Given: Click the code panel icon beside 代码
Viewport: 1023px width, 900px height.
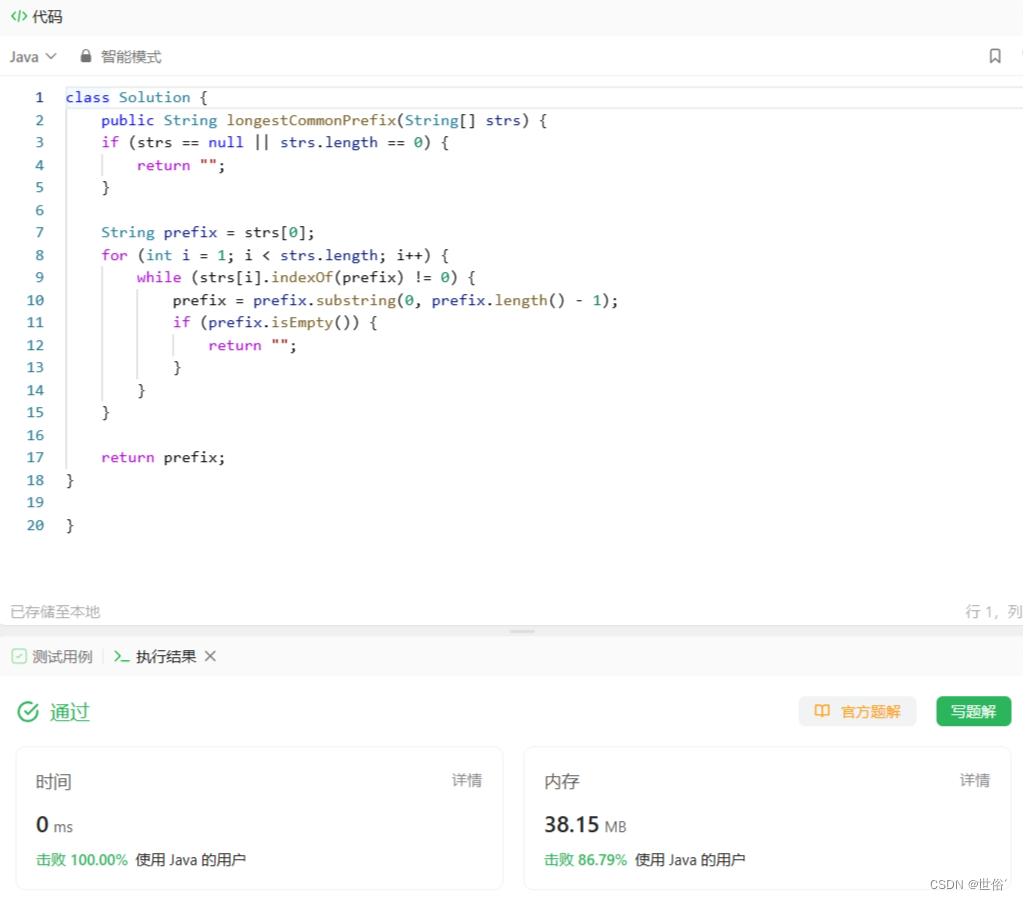Looking at the screenshot, I should coord(19,16).
